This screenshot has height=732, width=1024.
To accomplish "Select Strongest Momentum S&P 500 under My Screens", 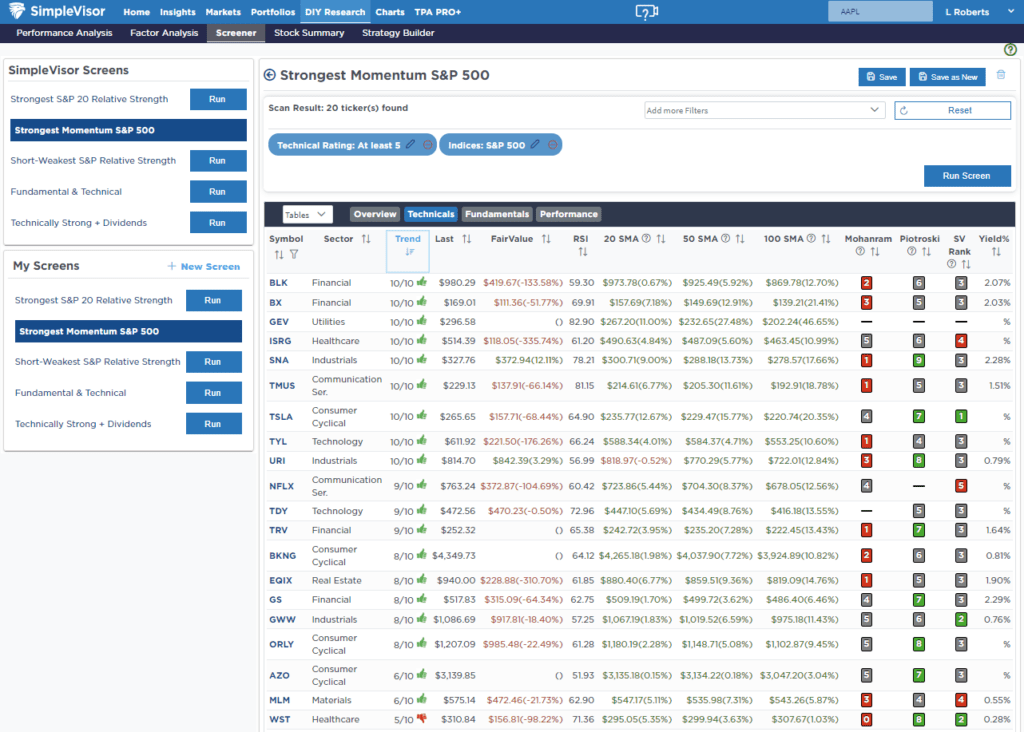I will (128, 331).
